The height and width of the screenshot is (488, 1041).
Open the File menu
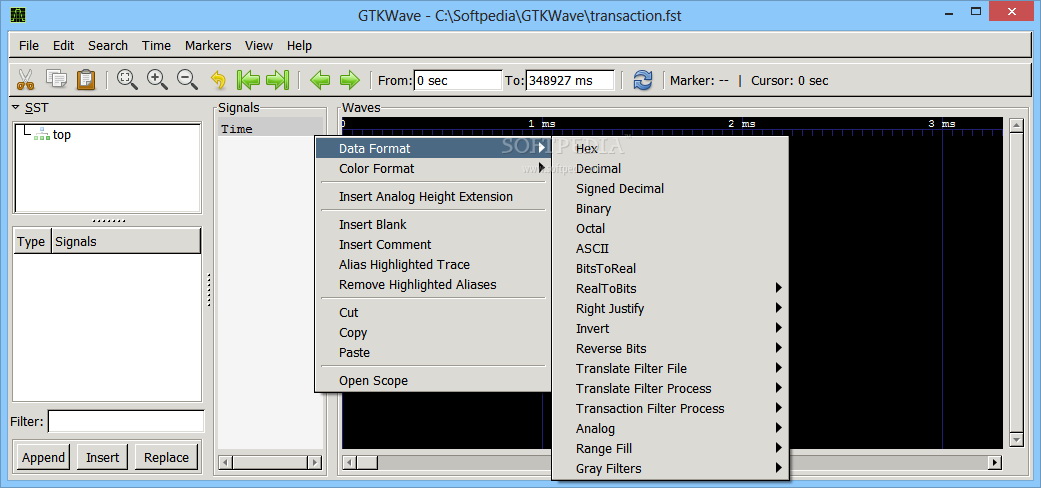point(29,45)
